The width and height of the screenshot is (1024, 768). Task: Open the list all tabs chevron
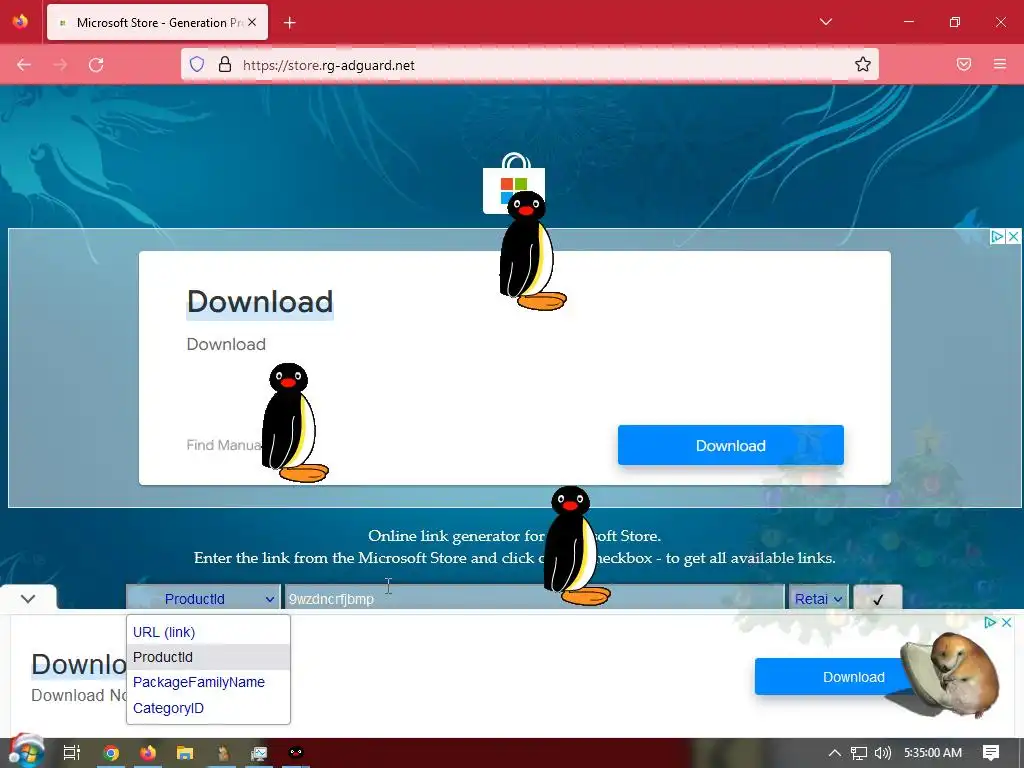point(825,22)
